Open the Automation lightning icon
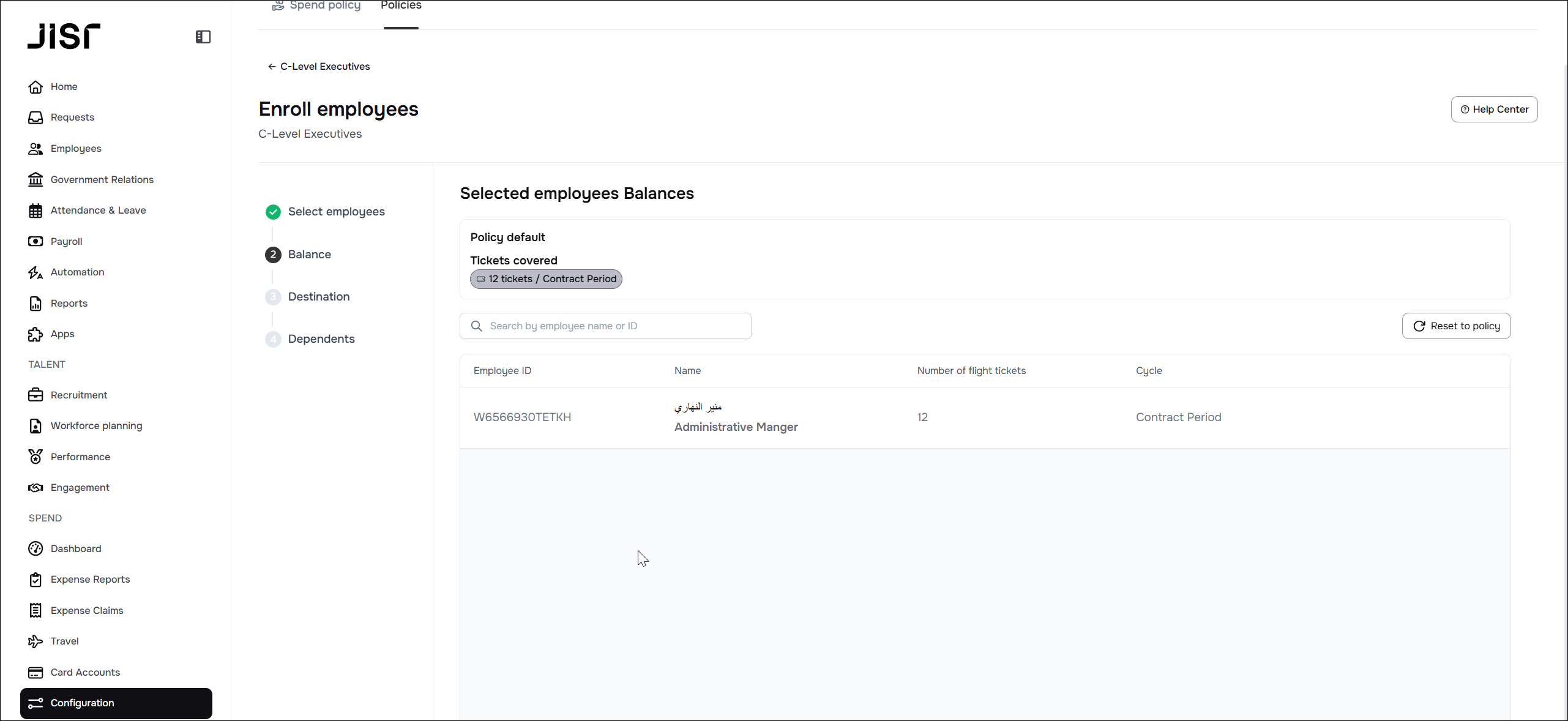Image resolution: width=1568 pixels, height=721 pixels. (35, 272)
